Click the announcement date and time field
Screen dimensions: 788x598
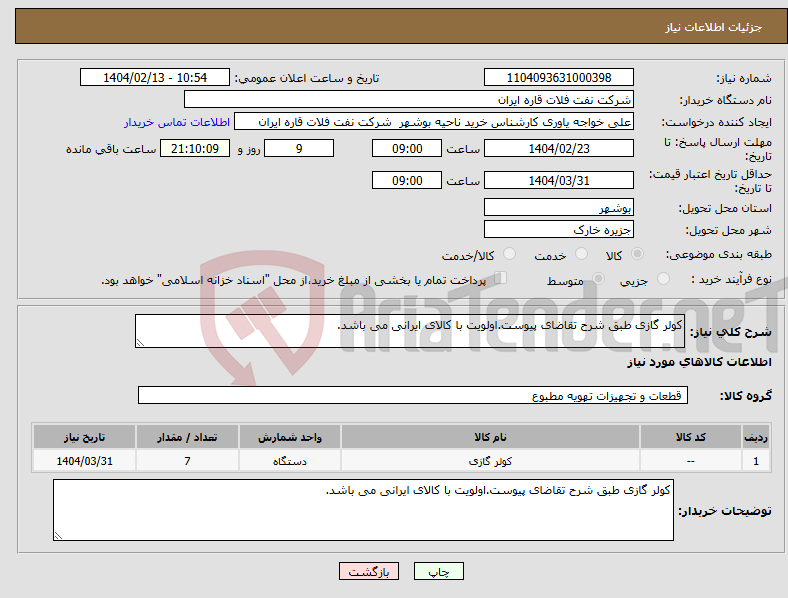tap(155, 77)
